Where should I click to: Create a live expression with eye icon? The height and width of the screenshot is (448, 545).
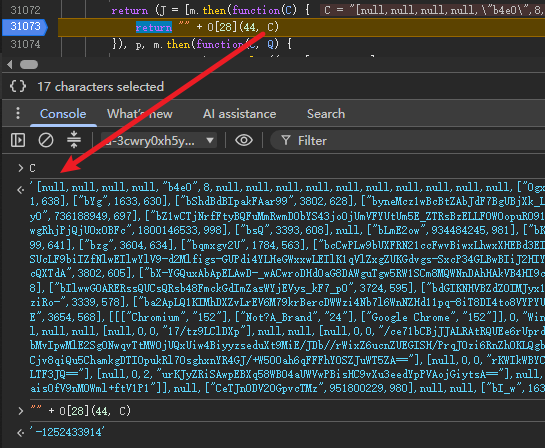click(244, 140)
